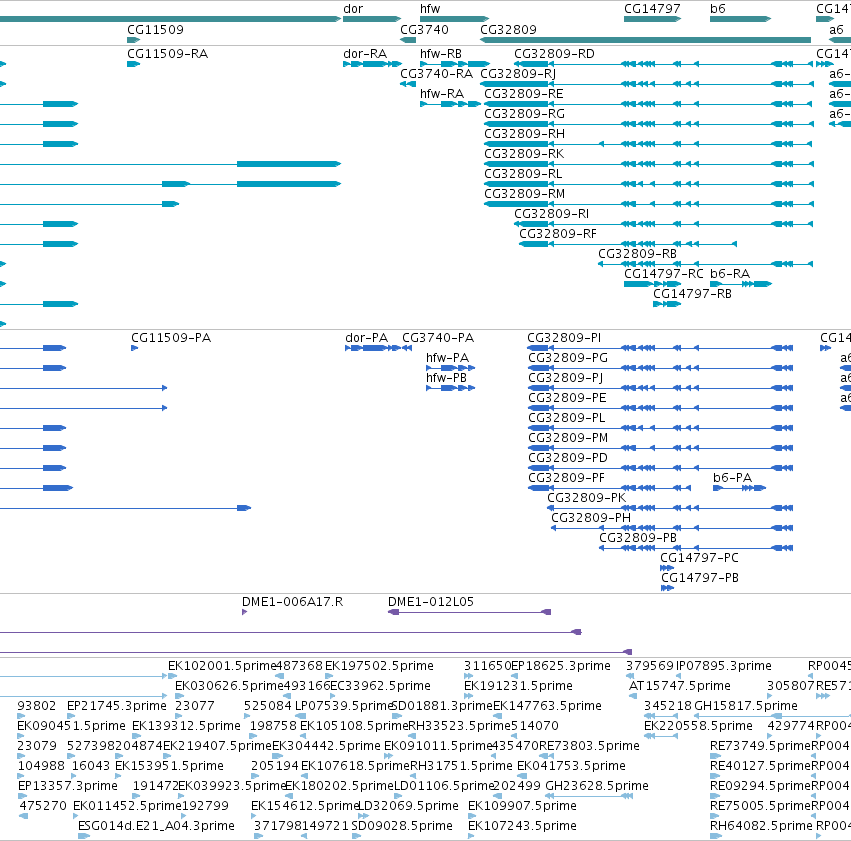The height and width of the screenshot is (841, 851).
Task: Select protein CG14797-PB label
Action: 700,578
